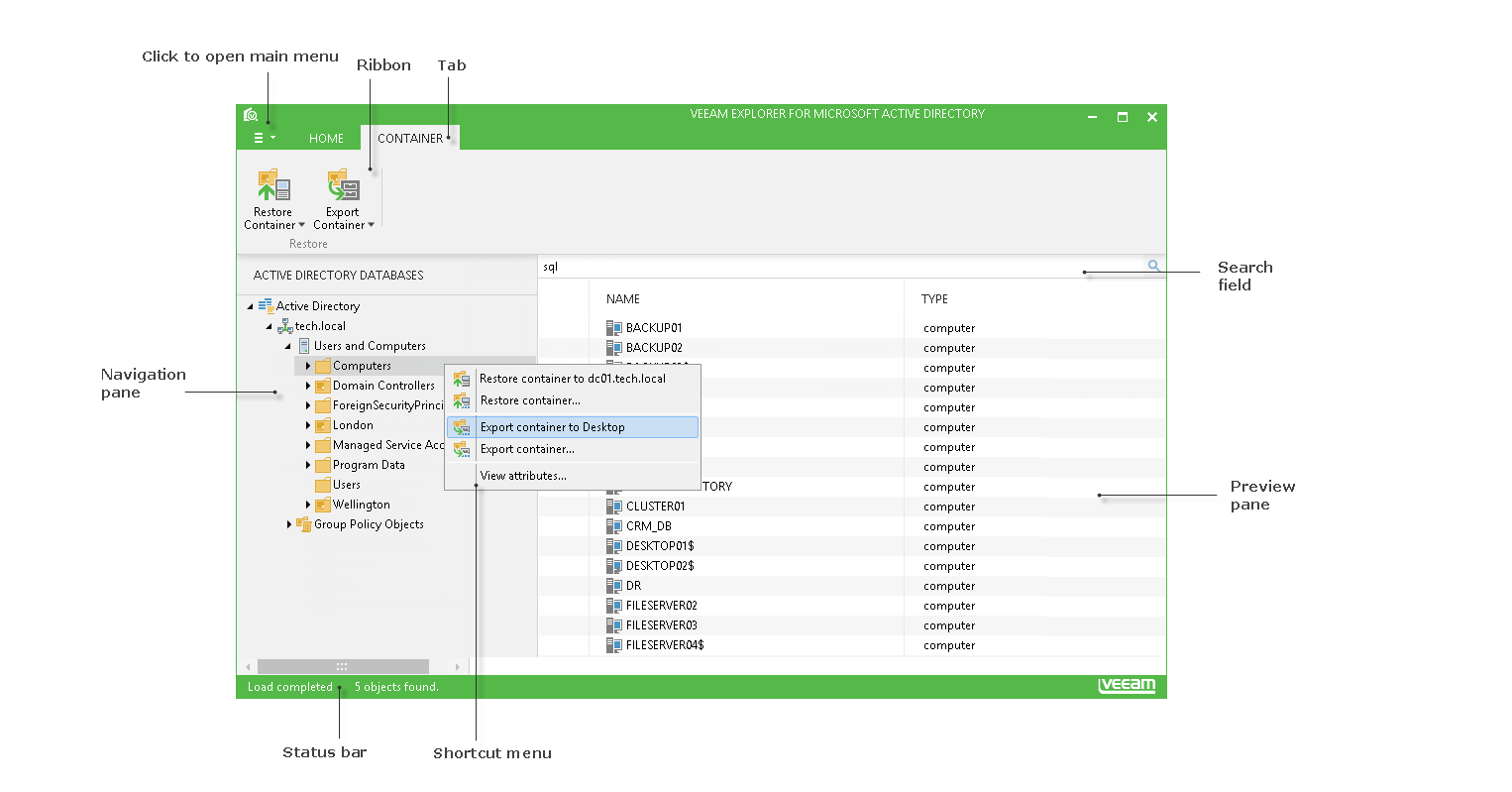Image resolution: width=1512 pixels, height=792 pixels.
Task: Click the London folder icon
Action: [323, 425]
